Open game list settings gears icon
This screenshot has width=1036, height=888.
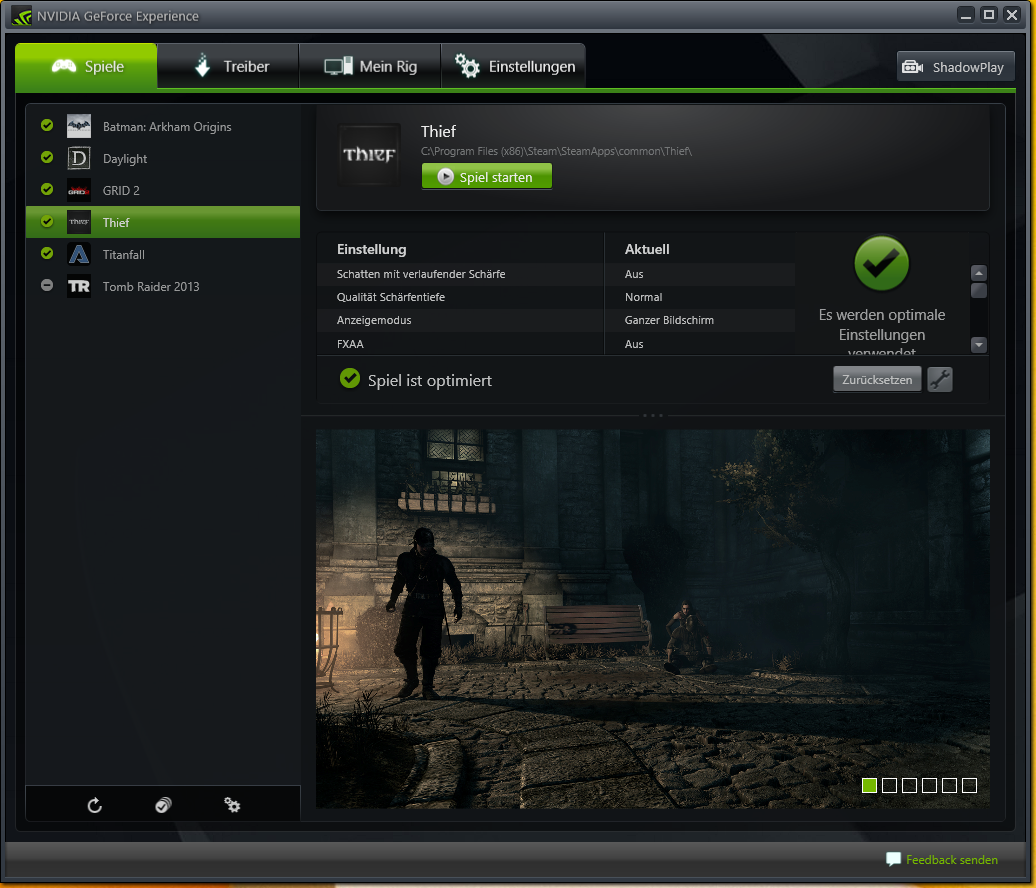(x=232, y=805)
